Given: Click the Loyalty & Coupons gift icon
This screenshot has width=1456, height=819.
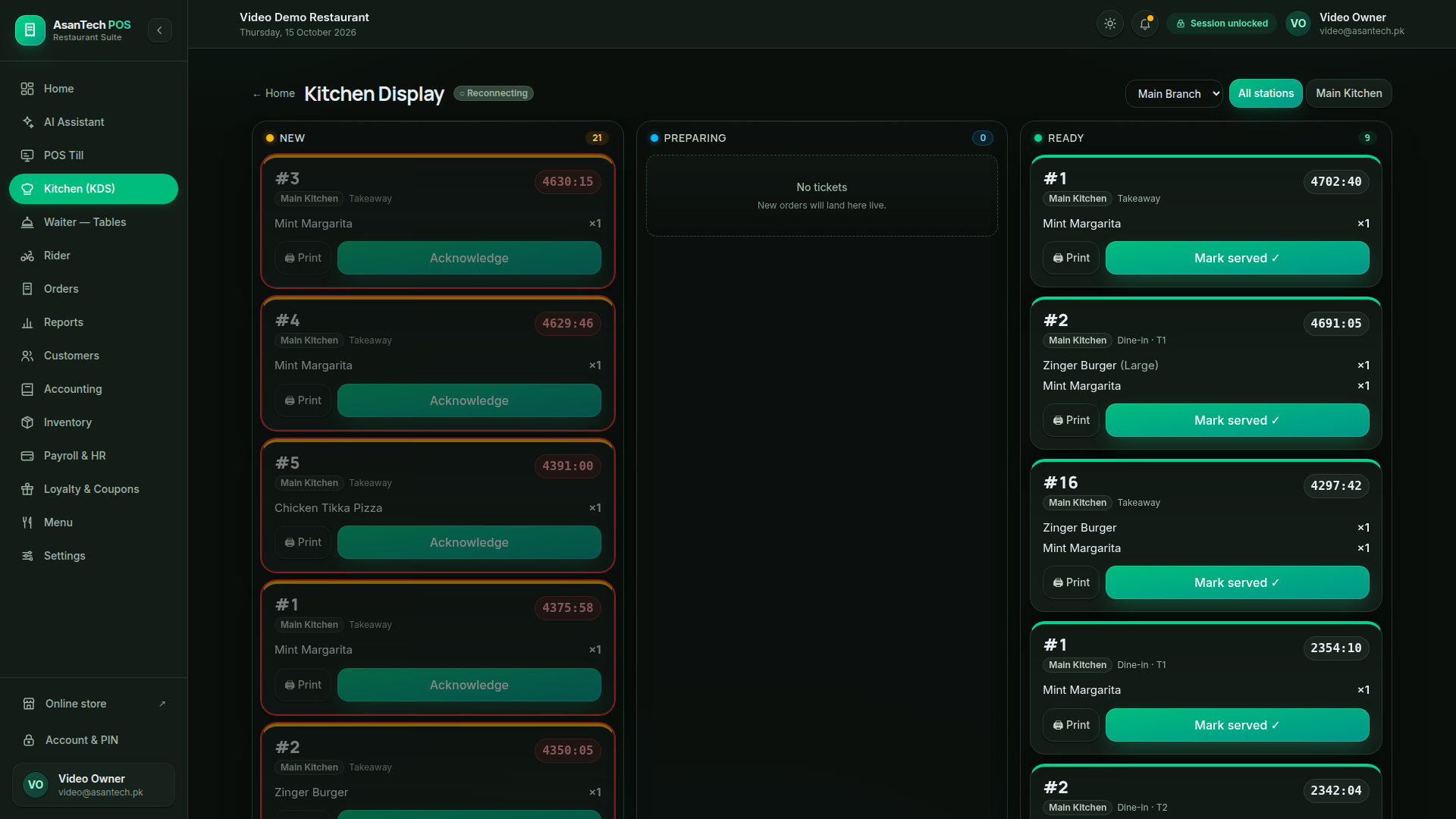Looking at the screenshot, I should 27,489.
